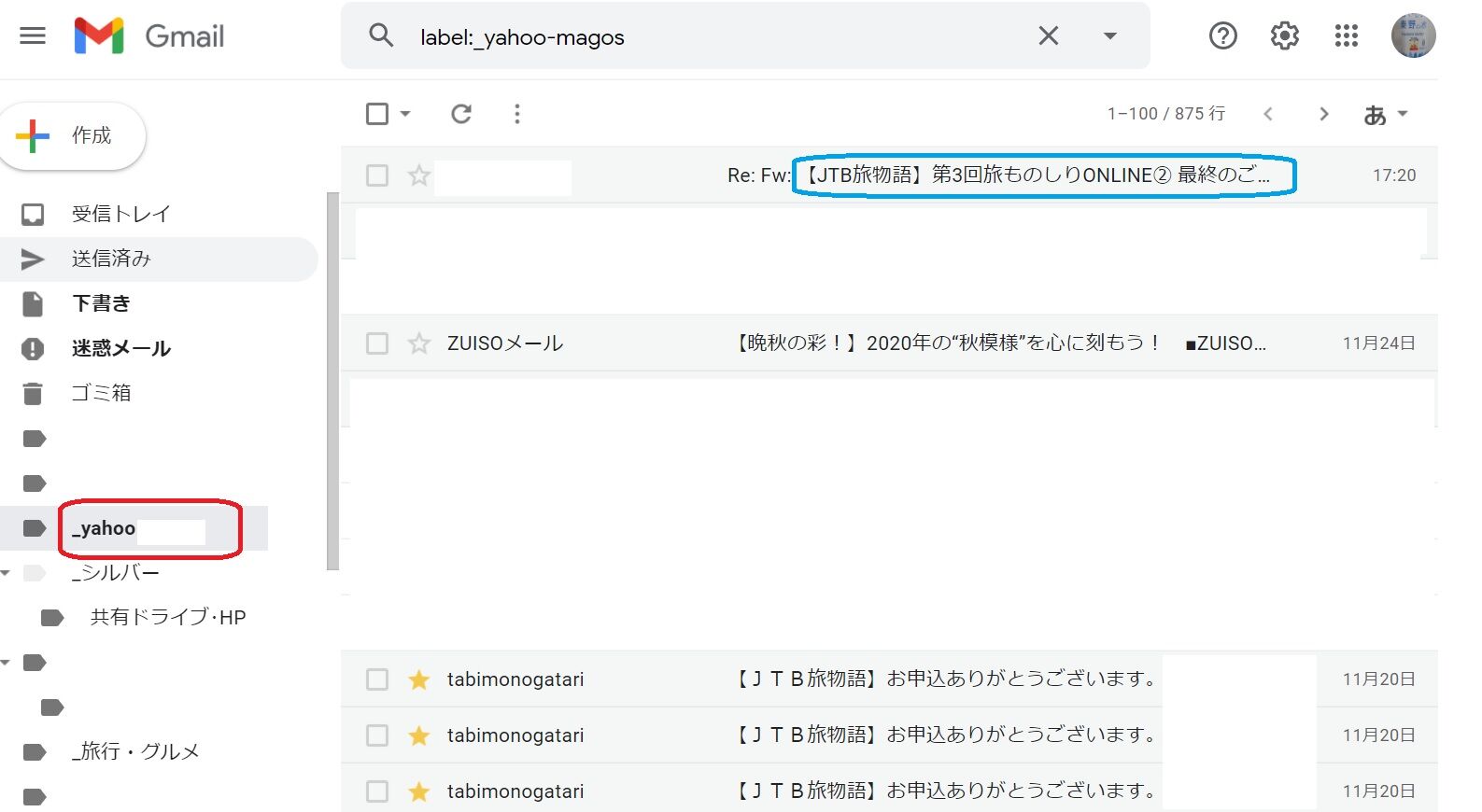Tick the checkbox for the Re: Fw: JTB旅物語 email
This screenshot has width=1482, height=812.
pos(377,175)
